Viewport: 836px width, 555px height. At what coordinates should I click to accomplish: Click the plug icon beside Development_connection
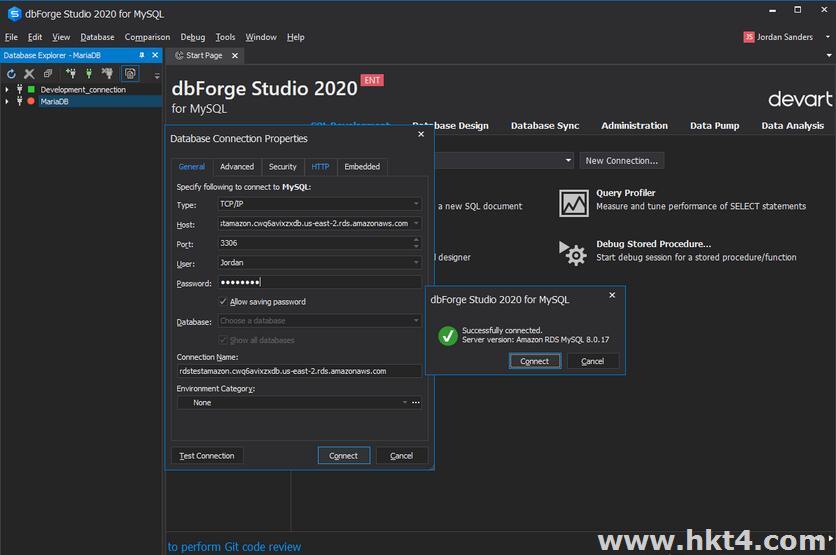tap(20, 89)
